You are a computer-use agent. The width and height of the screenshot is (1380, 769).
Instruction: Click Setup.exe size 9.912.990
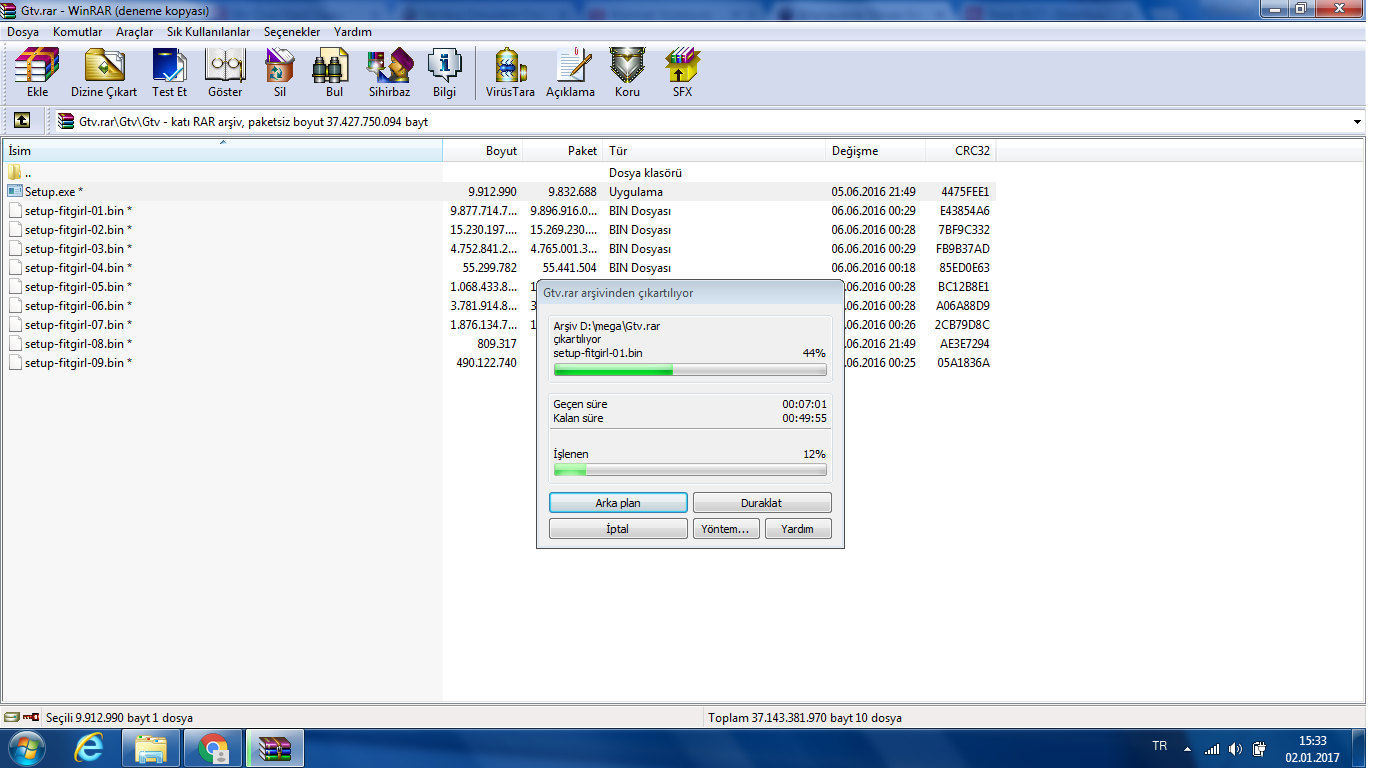pyautogui.click(x=493, y=192)
